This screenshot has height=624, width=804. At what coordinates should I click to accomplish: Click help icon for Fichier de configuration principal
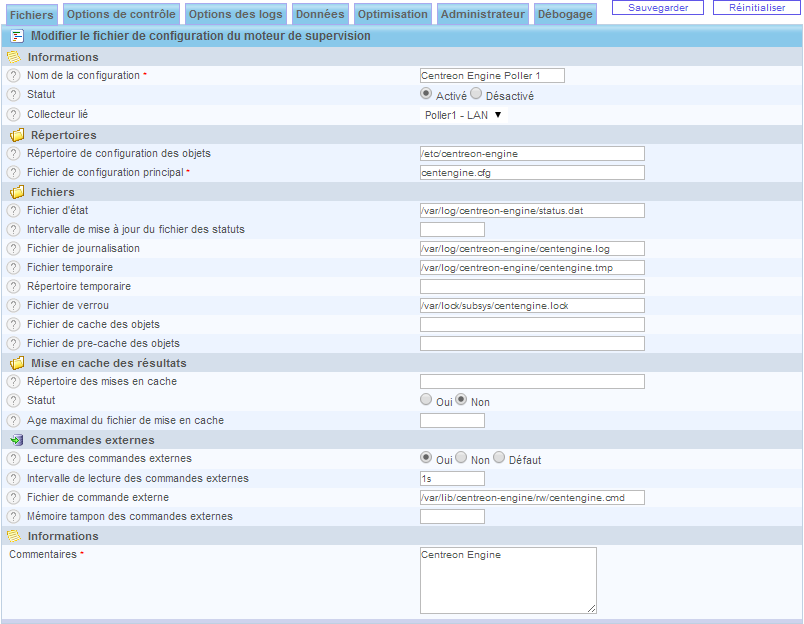tap(13, 173)
